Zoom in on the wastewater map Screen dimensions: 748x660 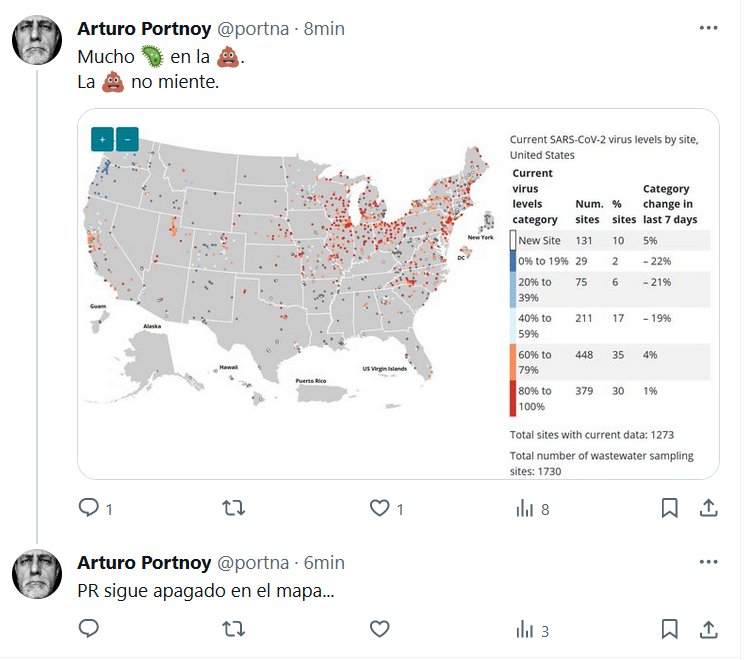pos(102,139)
